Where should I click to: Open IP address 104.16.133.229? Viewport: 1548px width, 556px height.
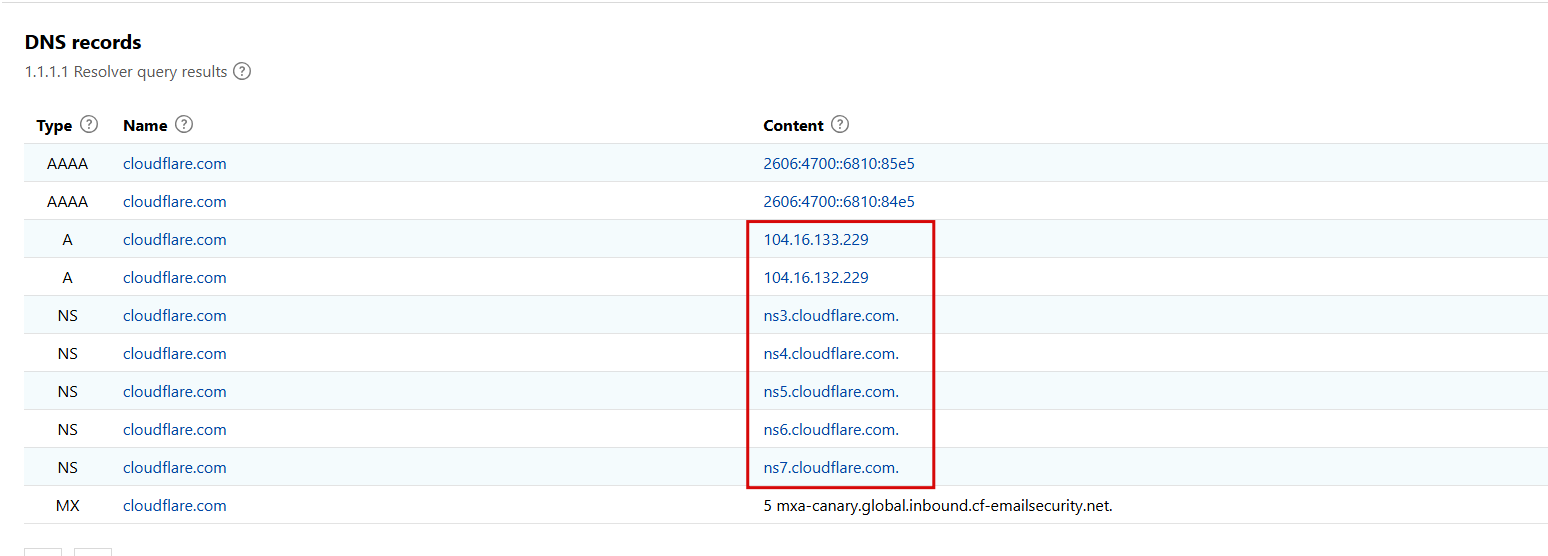pos(816,239)
